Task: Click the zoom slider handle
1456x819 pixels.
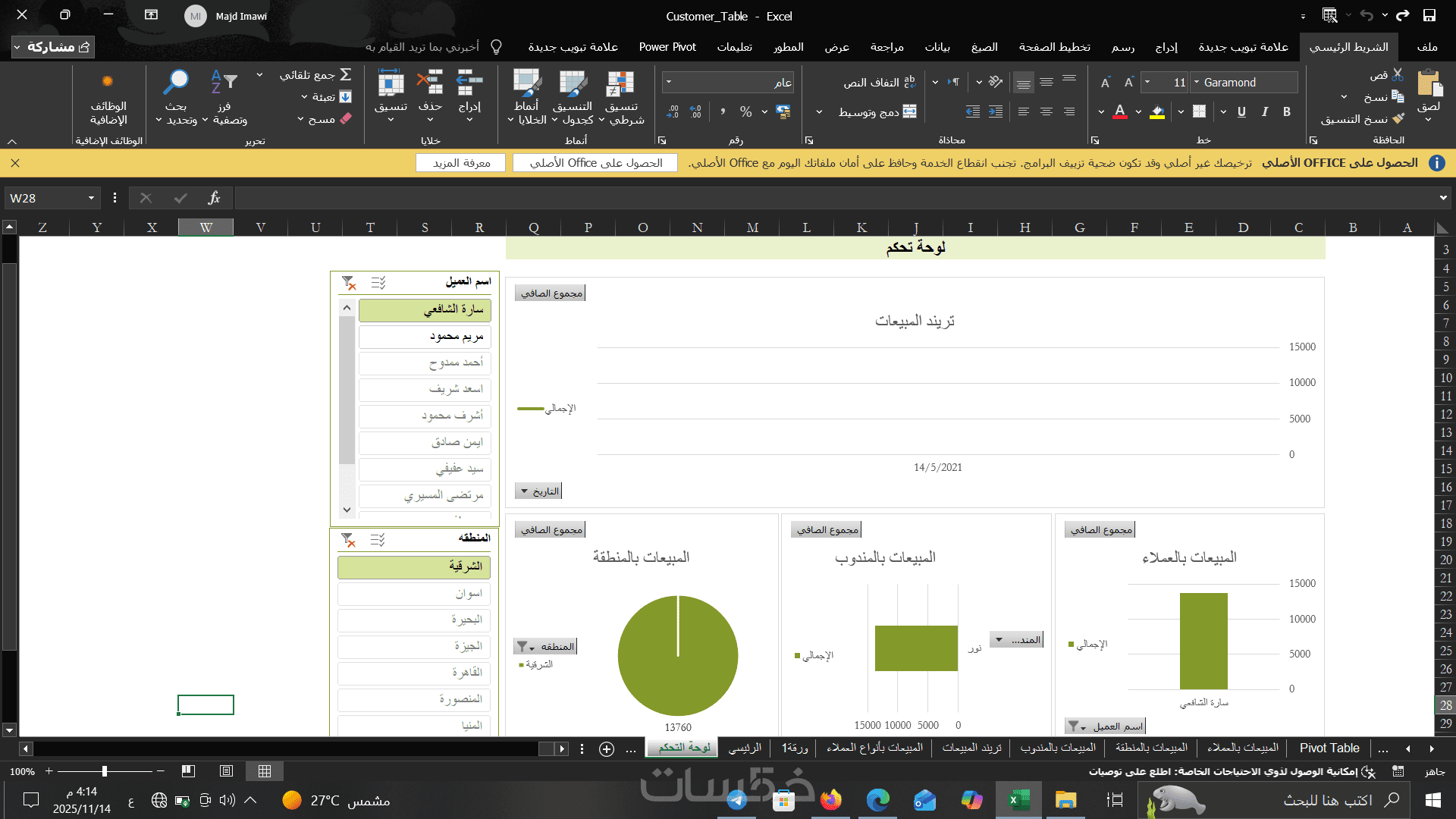Action: click(x=105, y=771)
